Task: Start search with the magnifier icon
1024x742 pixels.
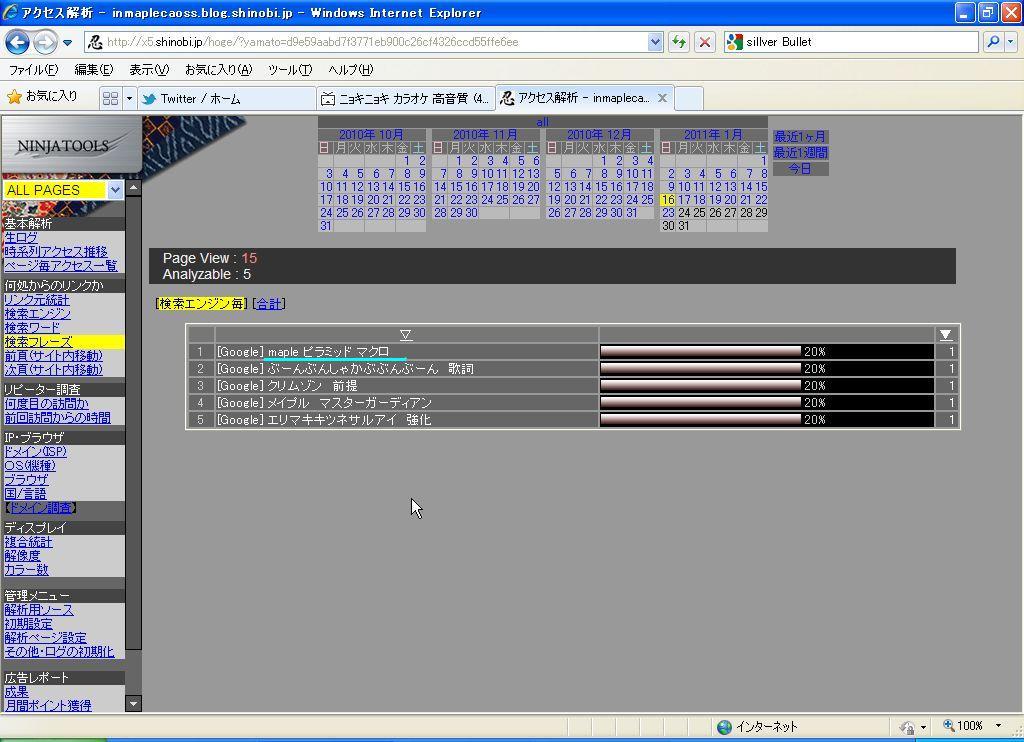Action: pos(993,42)
